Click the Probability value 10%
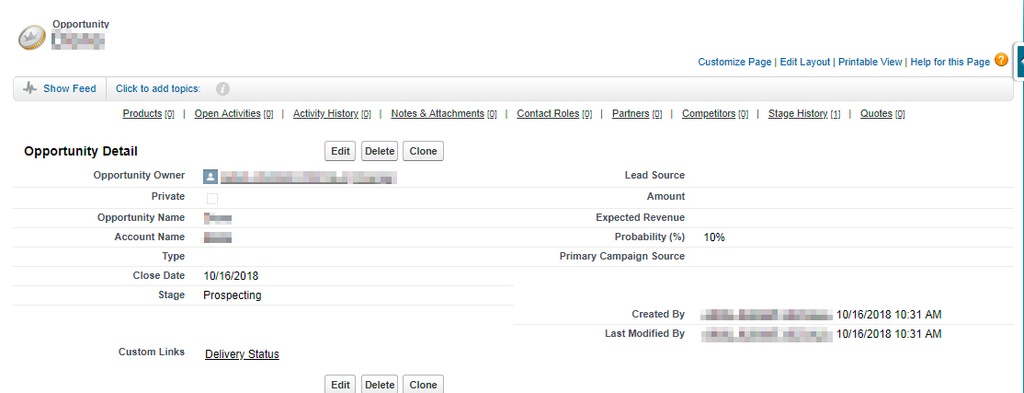The image size is (1024, 393). point(714,238)
